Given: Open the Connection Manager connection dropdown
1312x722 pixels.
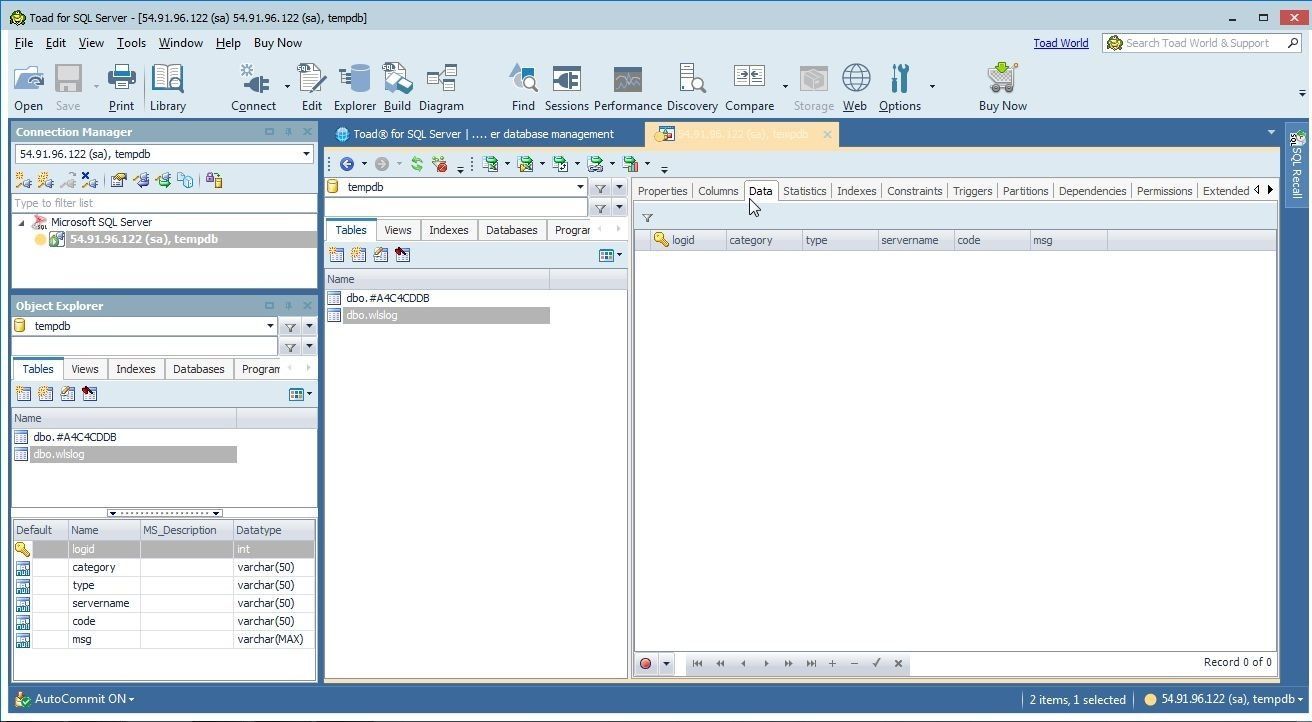Looking at the screenshot, I should tap(306, 154).
